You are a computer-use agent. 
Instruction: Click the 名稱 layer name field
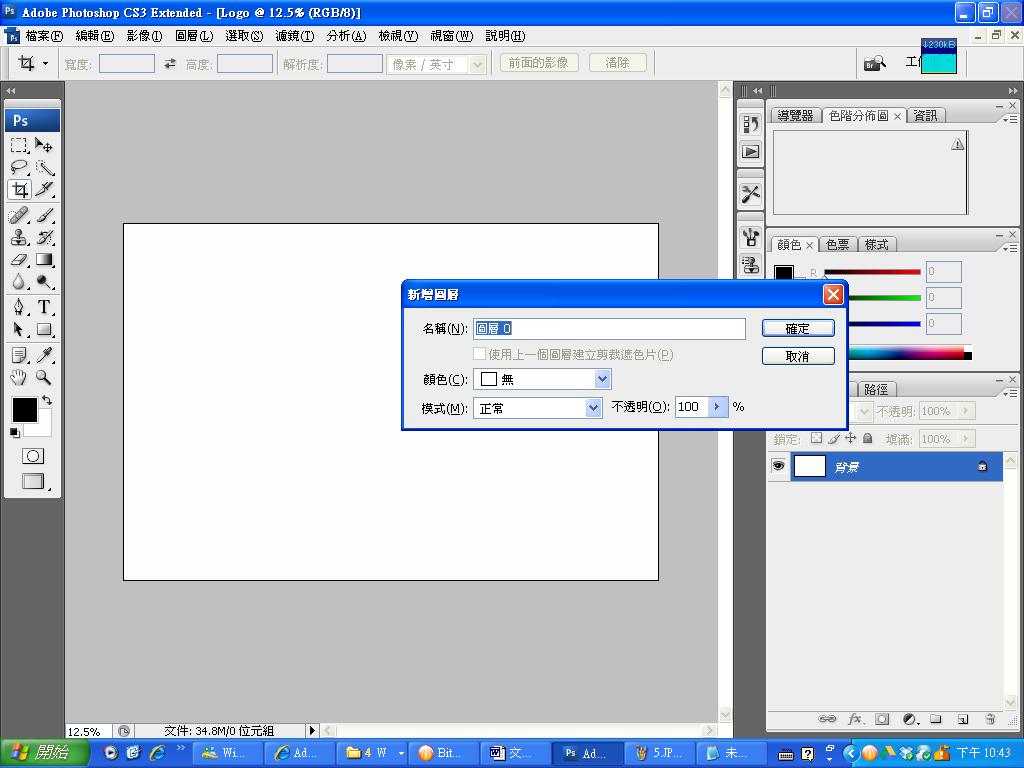pos(609,328)
